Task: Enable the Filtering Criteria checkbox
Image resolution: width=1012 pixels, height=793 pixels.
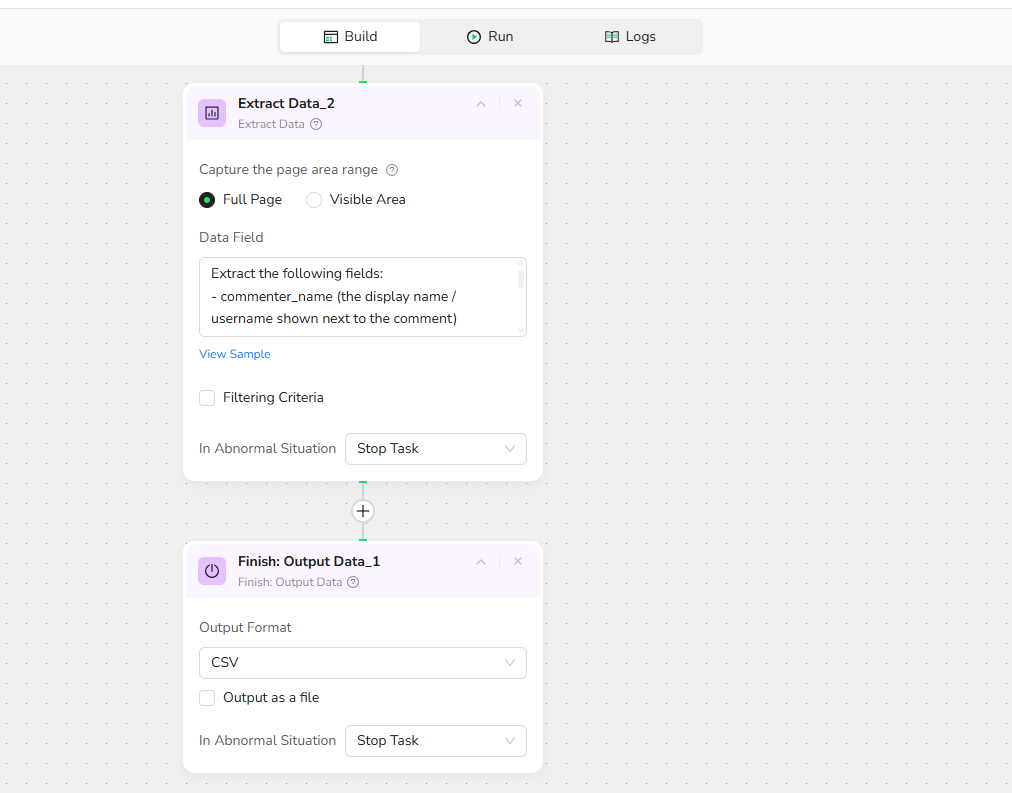Action: [x=207, y=398]
